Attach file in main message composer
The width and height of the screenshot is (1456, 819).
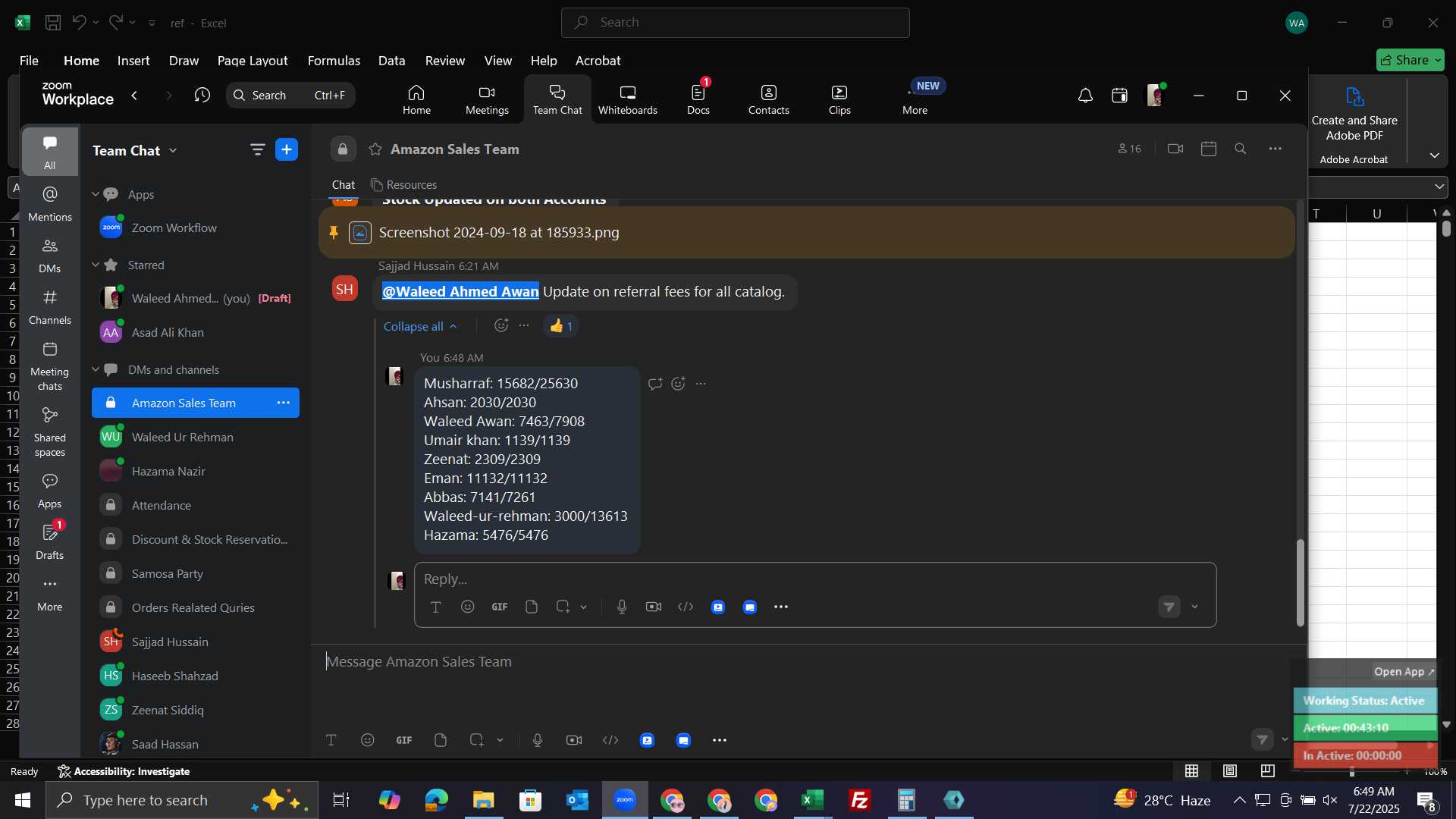pos(441,741)
